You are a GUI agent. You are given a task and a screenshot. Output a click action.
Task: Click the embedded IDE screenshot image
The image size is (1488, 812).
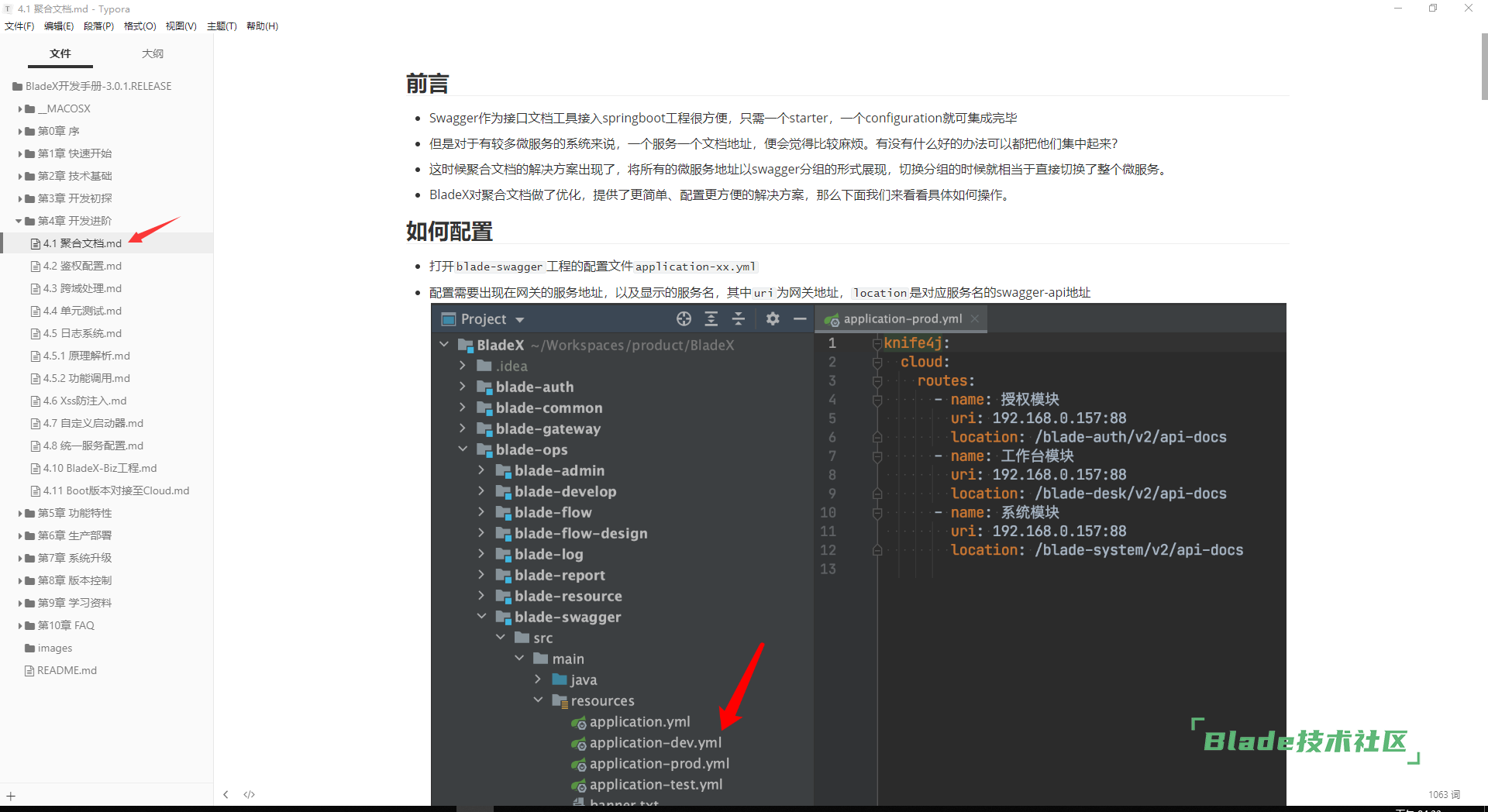[858, 554]
